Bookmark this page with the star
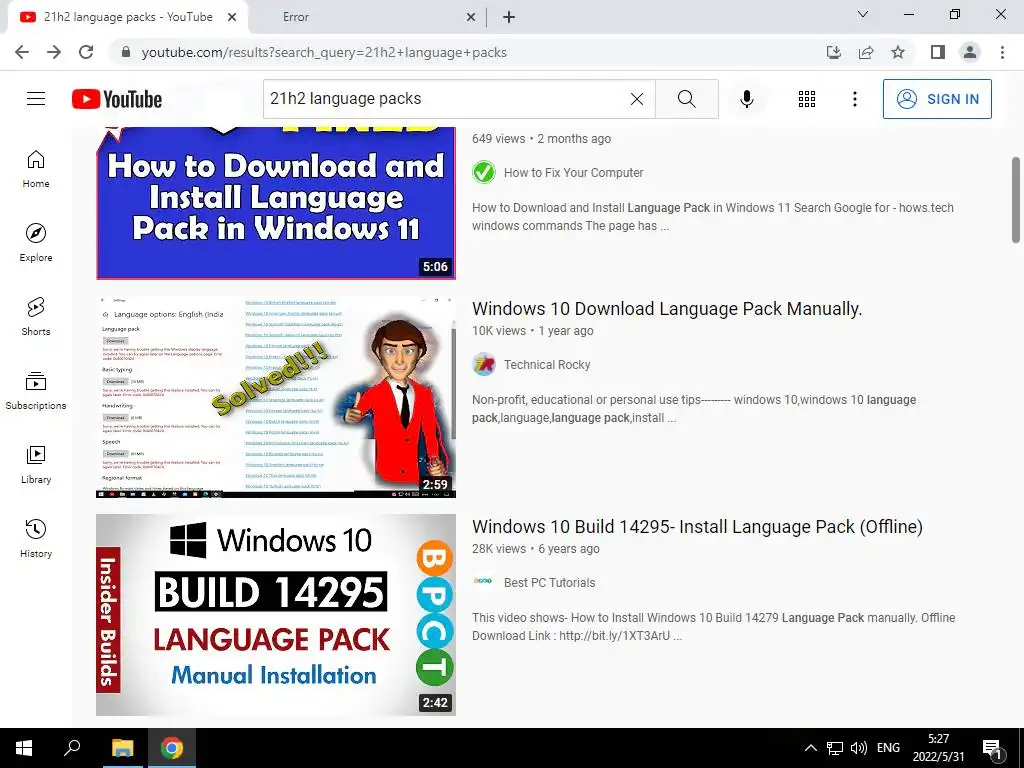The image size is (1024, 768). coord(898,52)
